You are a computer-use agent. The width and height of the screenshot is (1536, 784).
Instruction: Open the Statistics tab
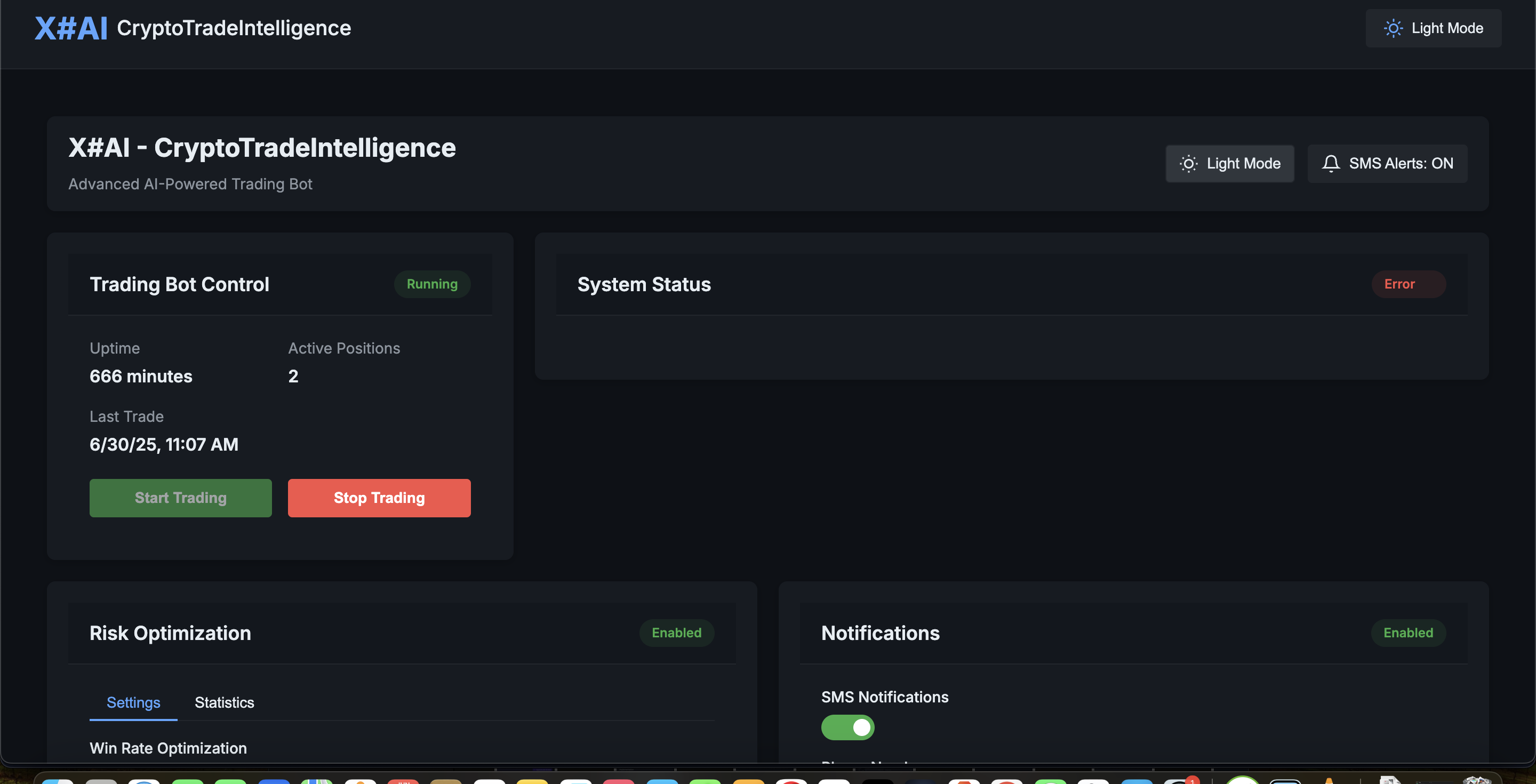point(224,702)
